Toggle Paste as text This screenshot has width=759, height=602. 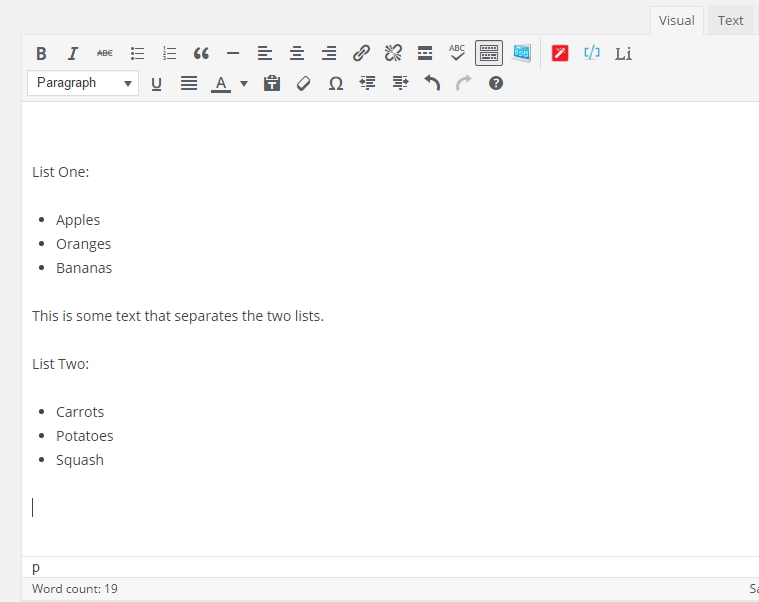[272, 84]
